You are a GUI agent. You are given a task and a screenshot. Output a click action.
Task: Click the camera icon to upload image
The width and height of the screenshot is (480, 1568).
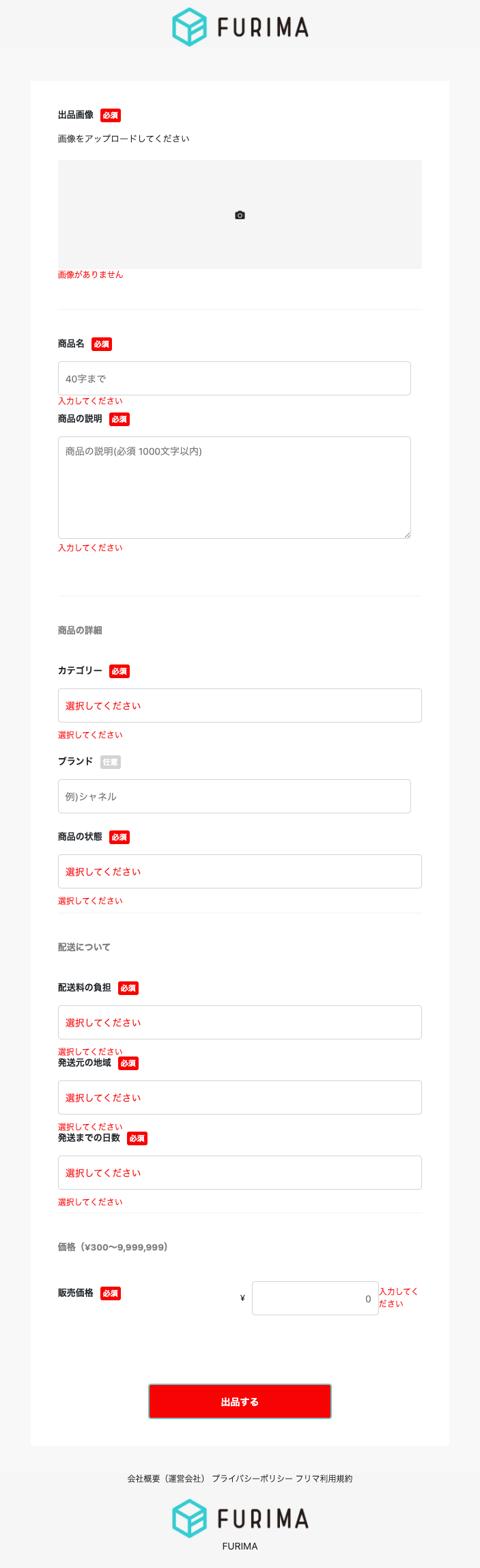(x=240, y=215)
